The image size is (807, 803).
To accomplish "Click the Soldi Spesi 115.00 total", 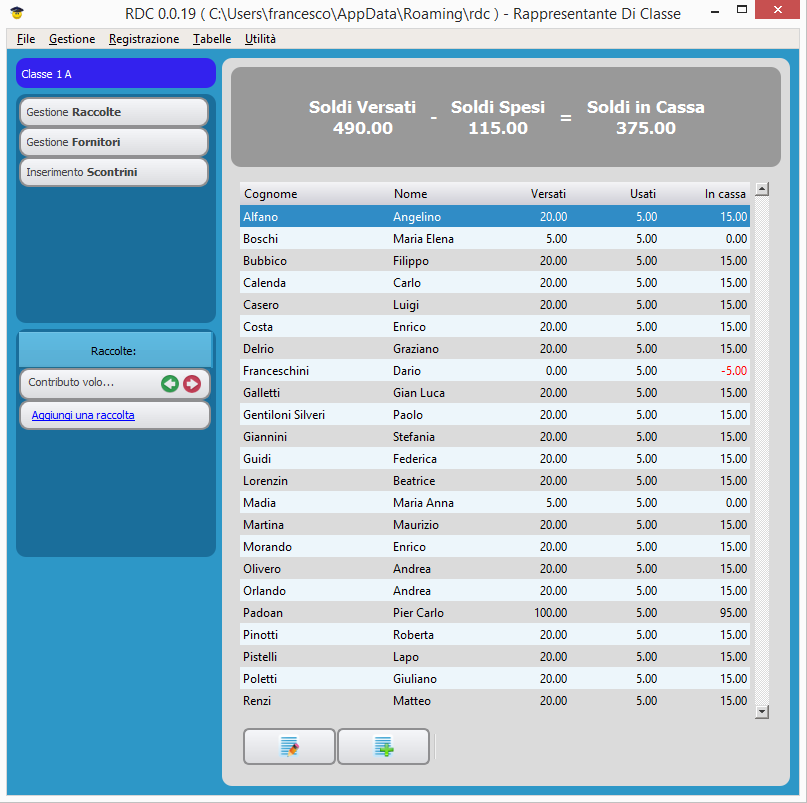I will point(498,118).
